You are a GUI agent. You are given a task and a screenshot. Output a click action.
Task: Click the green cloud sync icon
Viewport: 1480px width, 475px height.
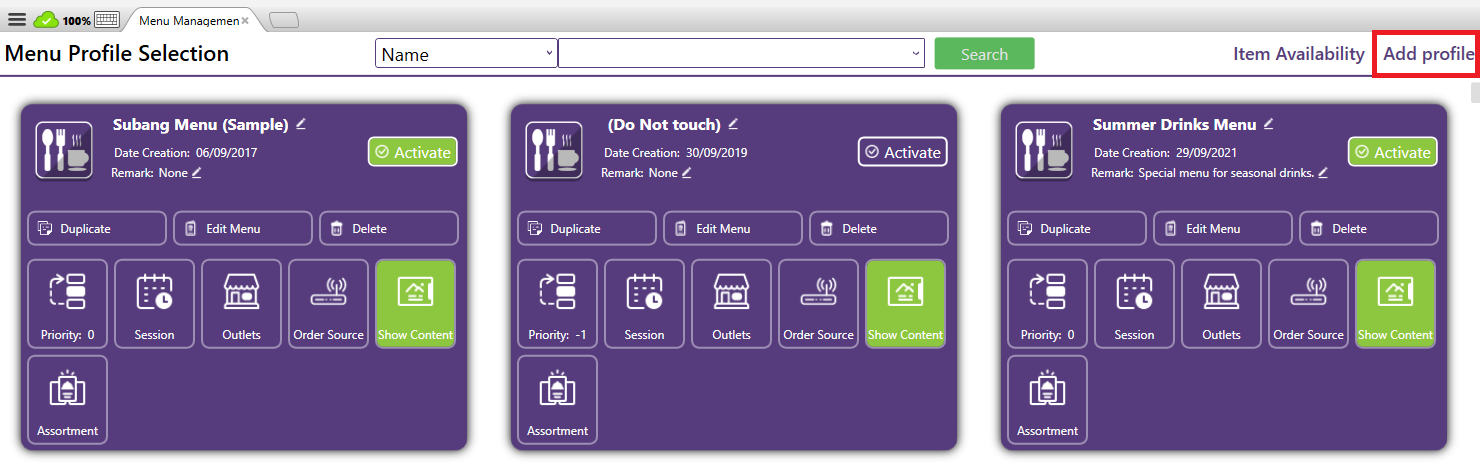[46, 19]
